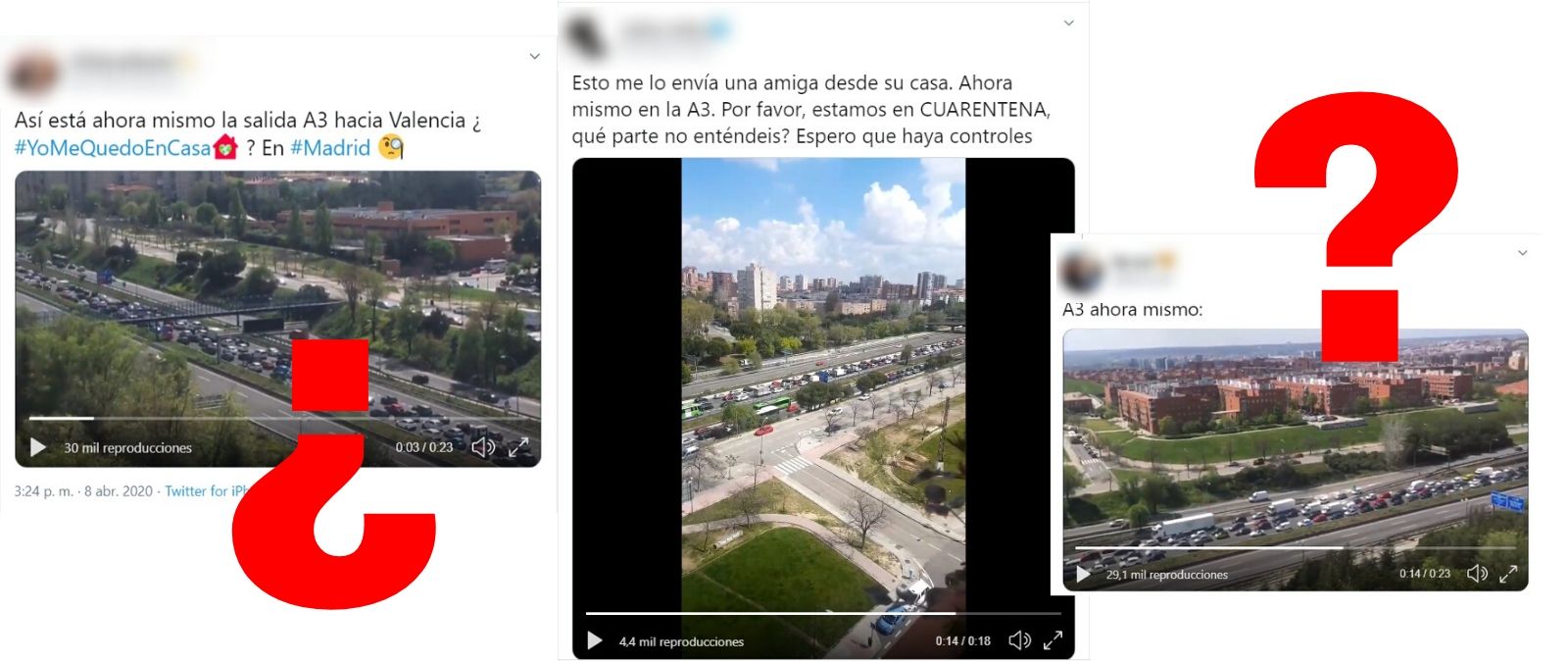1568x662 pixels.
Task: Mute the left tweet's video volume
Action: click(483, 447)
